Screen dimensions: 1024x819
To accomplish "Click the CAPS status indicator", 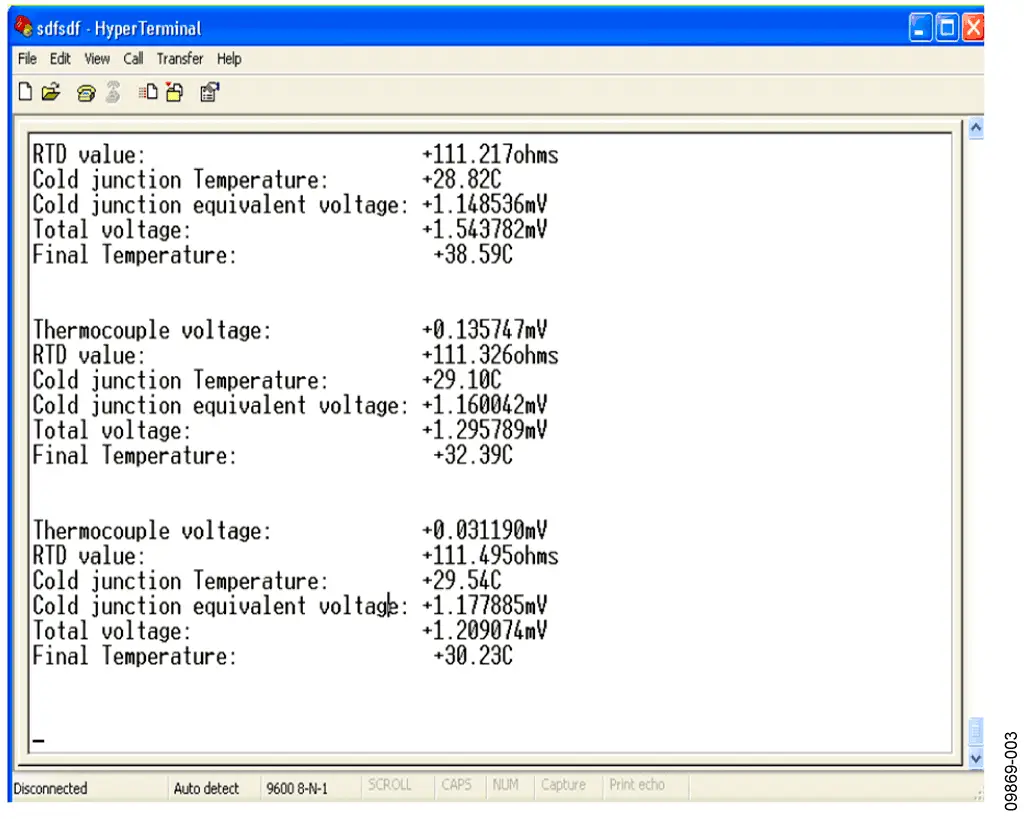I will click(x=456, y=784).
